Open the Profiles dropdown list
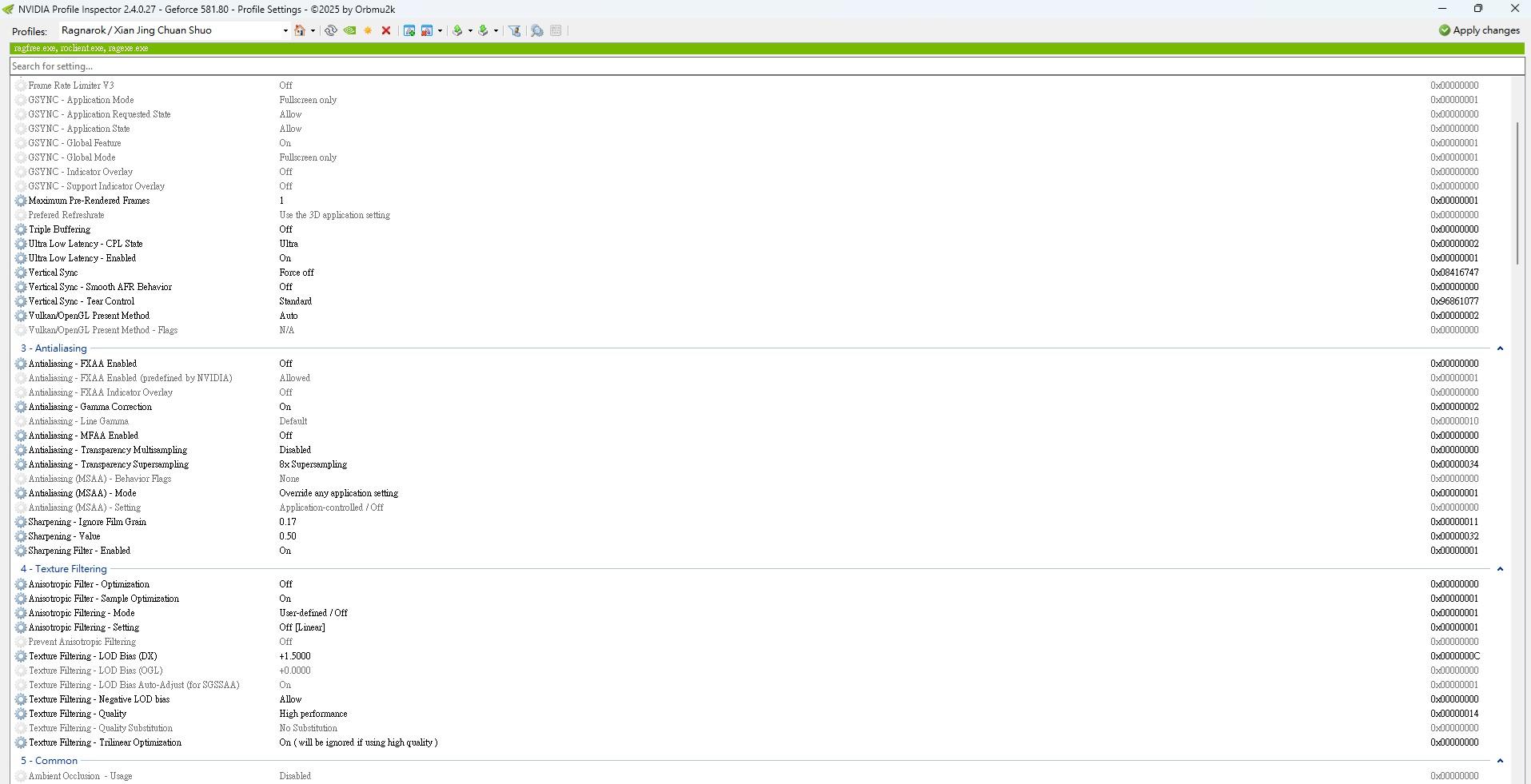The height and width of the screenshot is (784, 1531). click(285, 30)
